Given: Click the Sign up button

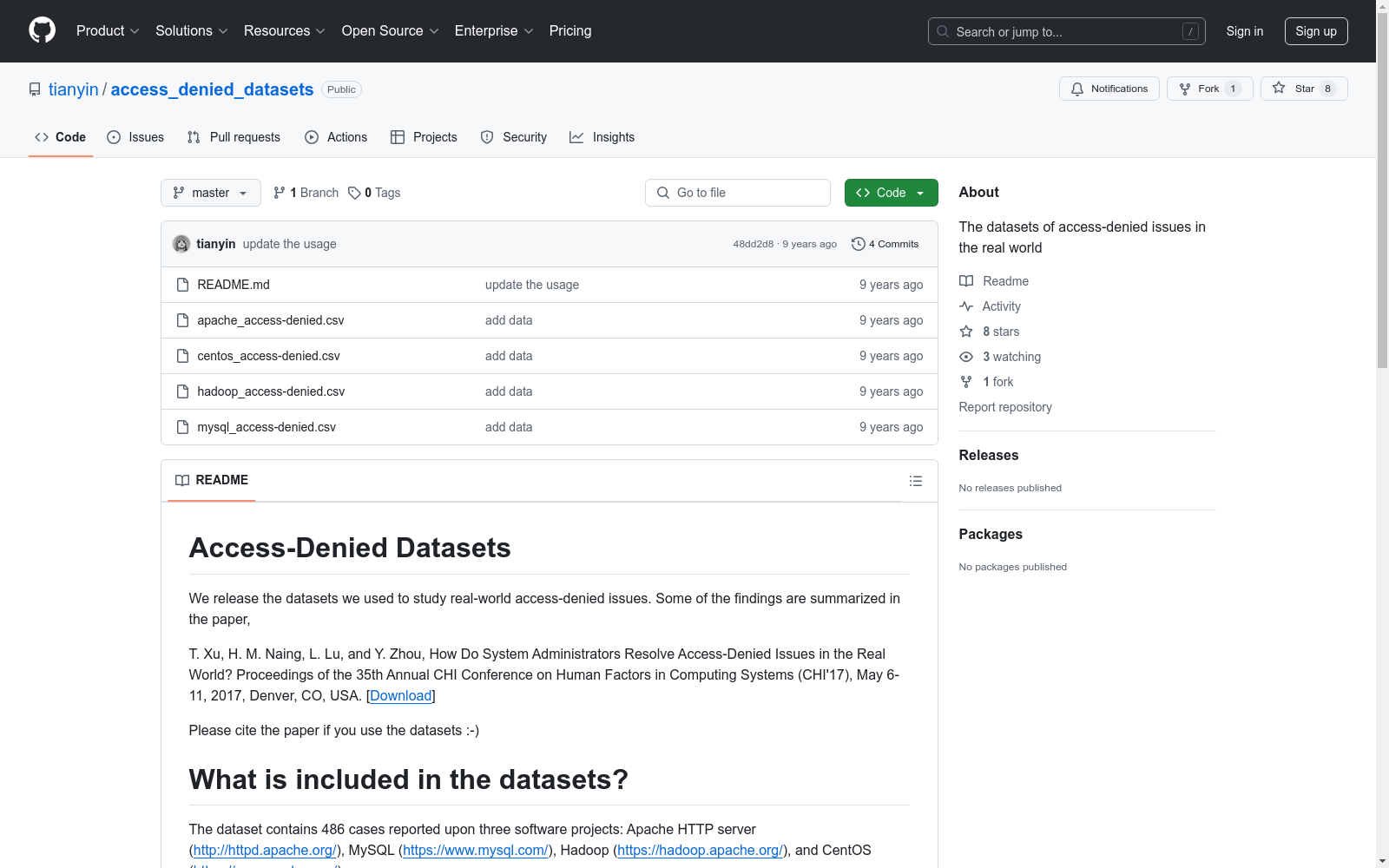Looking at the screenshot, I should tap(1316, 31).
